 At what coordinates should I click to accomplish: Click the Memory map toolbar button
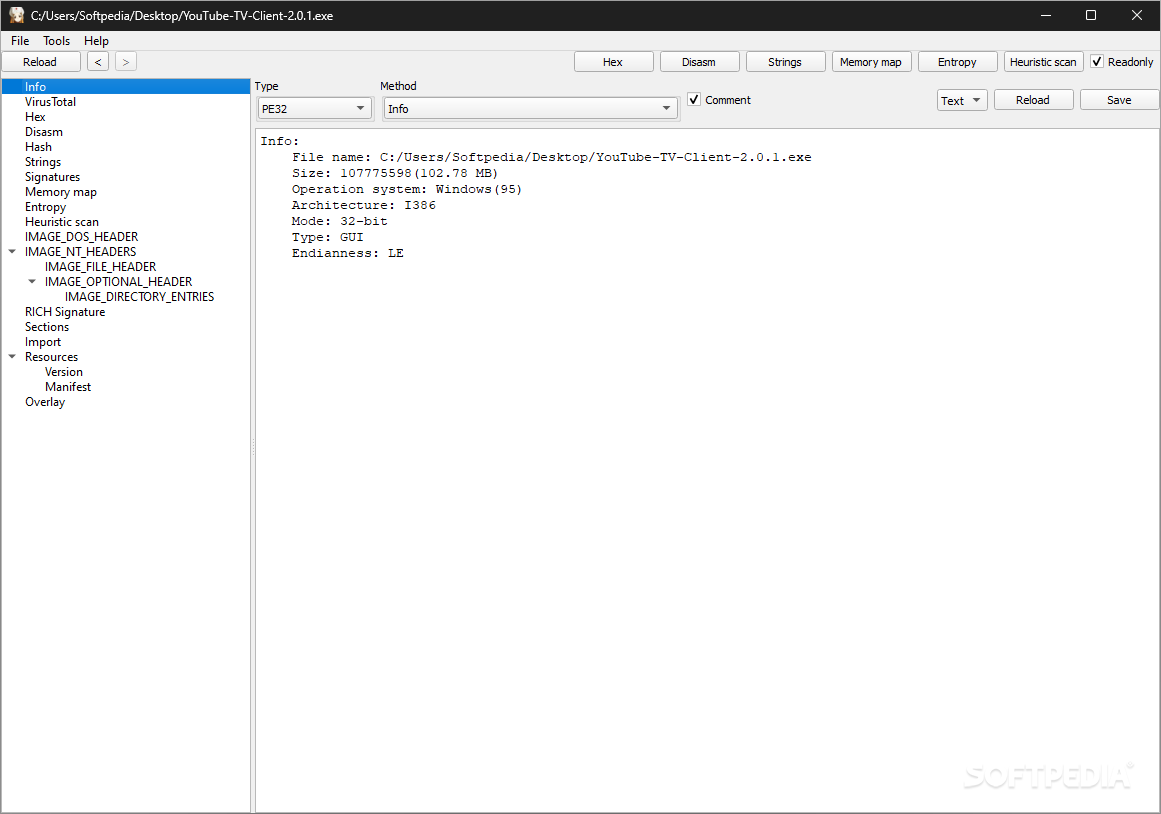871,62
